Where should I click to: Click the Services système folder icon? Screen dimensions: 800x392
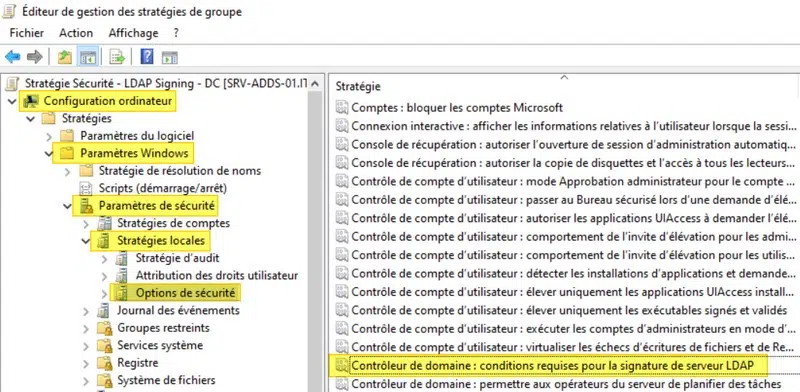[105, 346]
